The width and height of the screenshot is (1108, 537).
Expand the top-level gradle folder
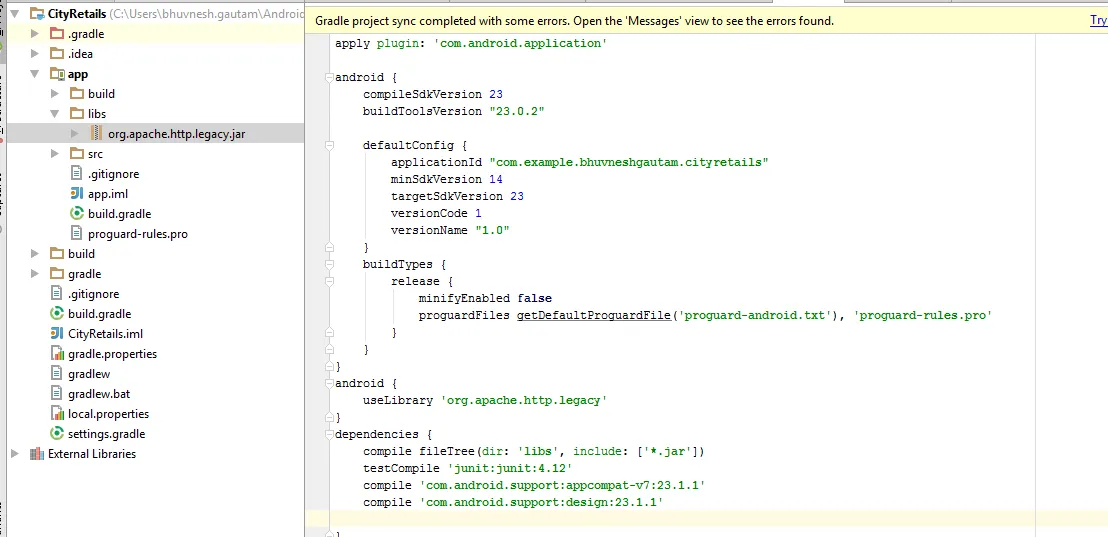coord(35,273)
